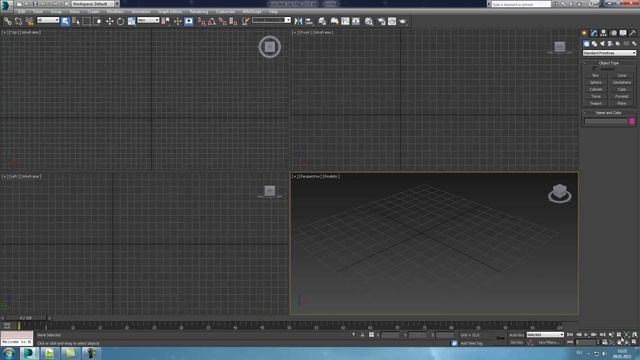
Task: Click the Sphere primitive button
Action: pos(596,82)
